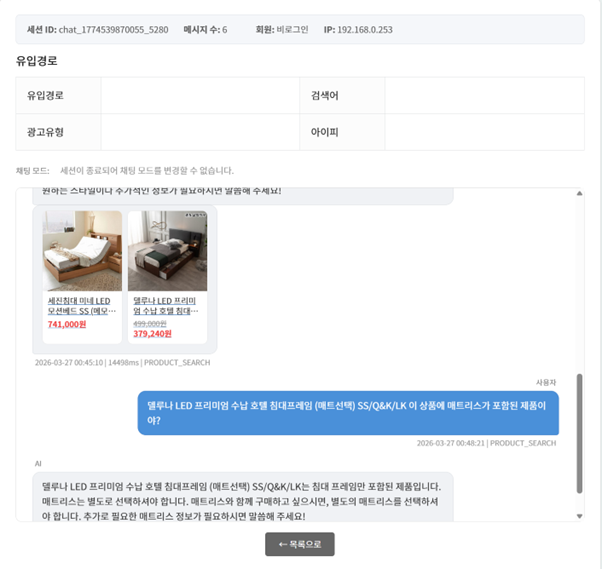This screenshot has height=569, width=602.
Task: Click the IP: 192.168.0.253 text
Action: click(x=358, y=30)
